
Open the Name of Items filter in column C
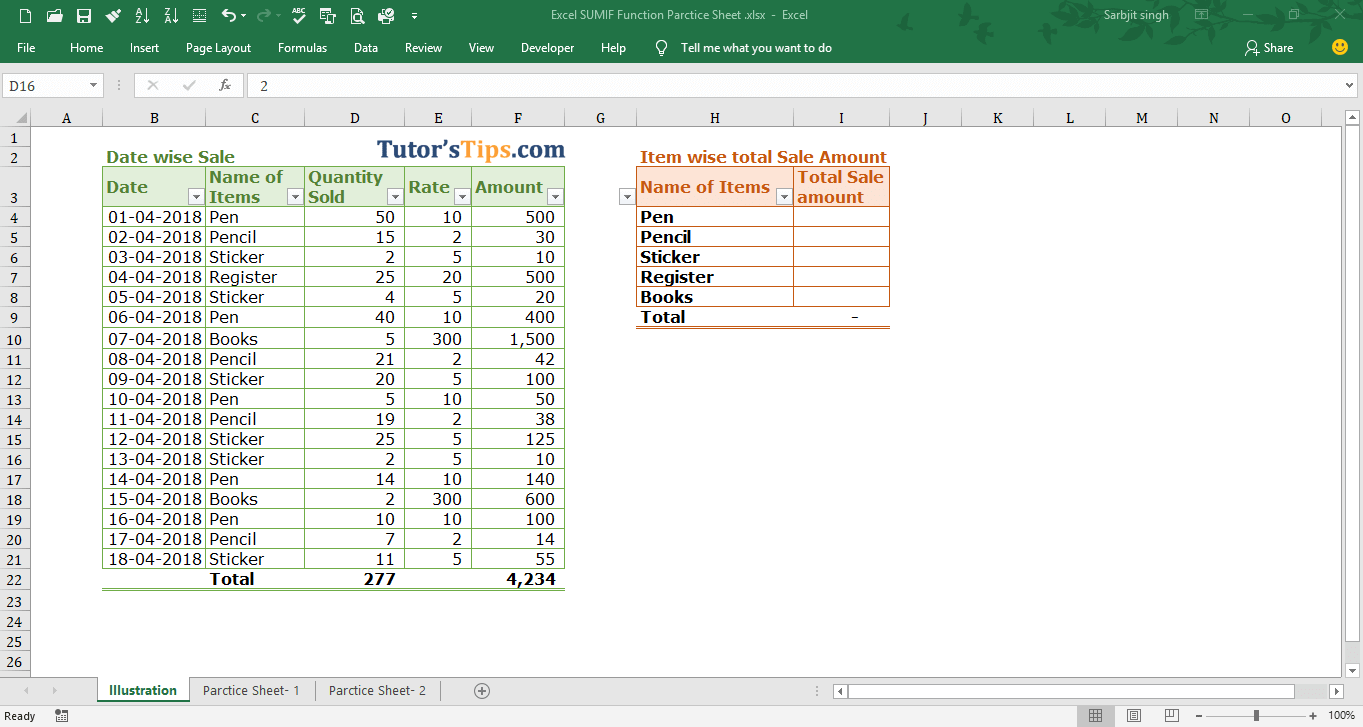point(295,197)
